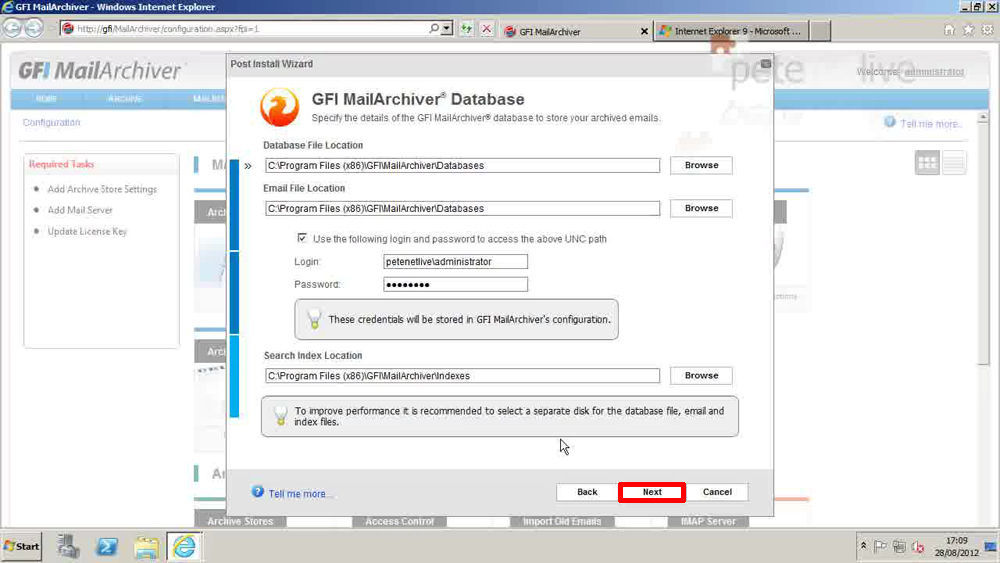Show hidden system tray icons arrow
This screenshot has width=1000, height=563.
click(863, 546)
